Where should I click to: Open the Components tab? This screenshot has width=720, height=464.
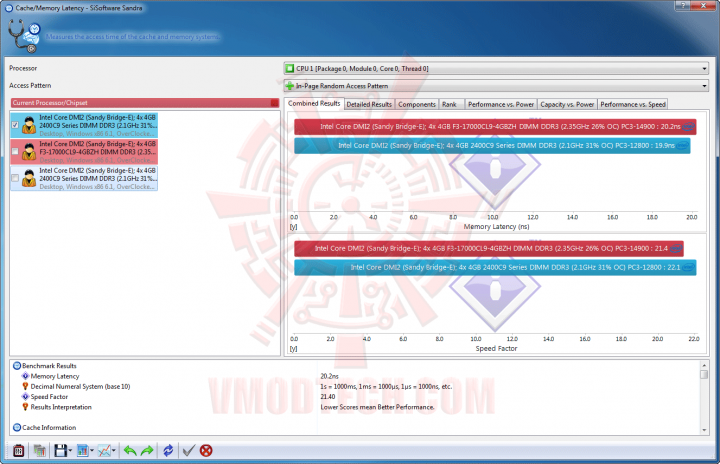pos(416,104)
